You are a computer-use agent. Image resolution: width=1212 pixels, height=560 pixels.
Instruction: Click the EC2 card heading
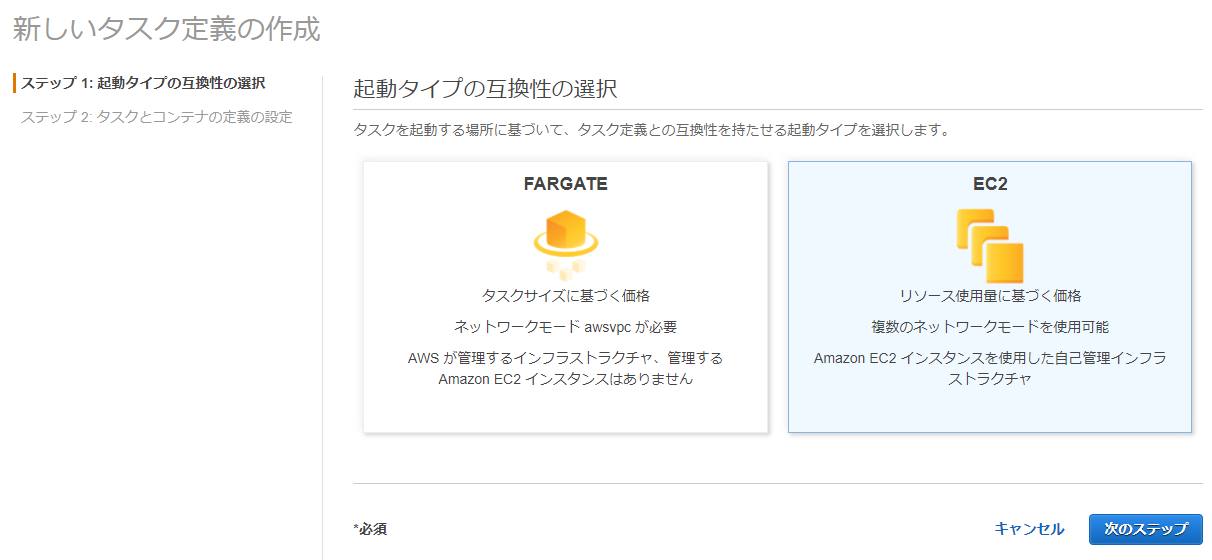coord(990,184)
